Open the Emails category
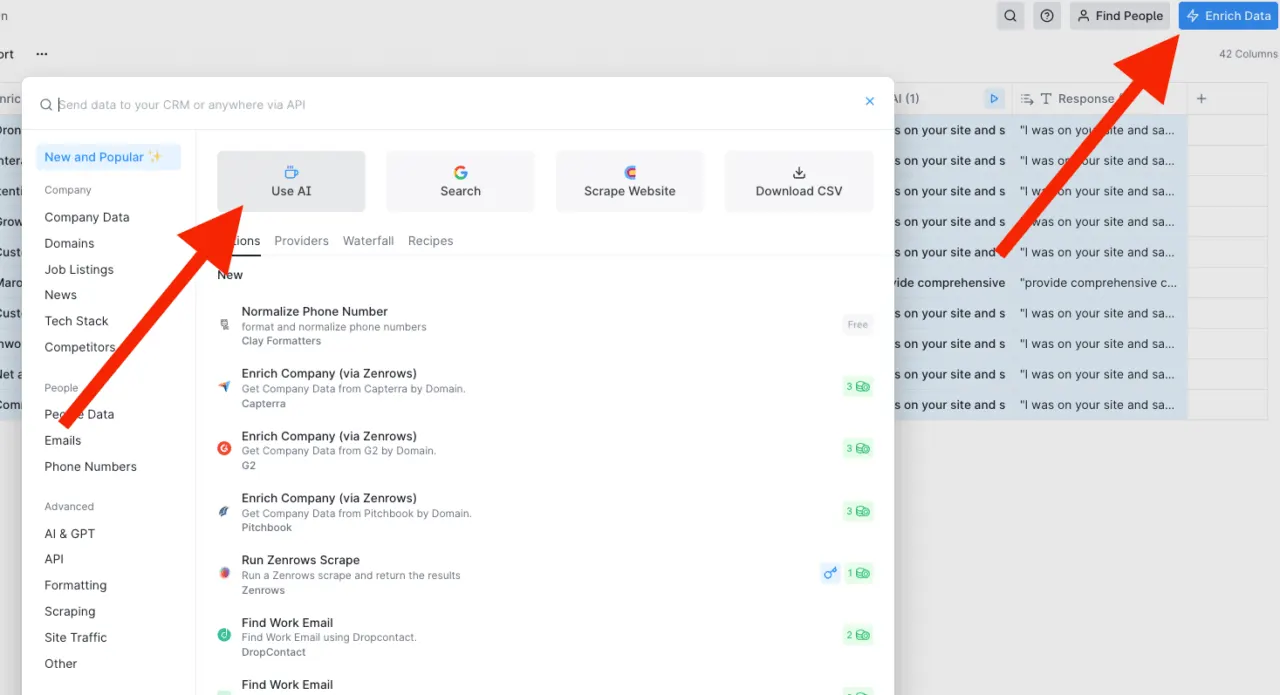The image size is (1280, 695). (x=63, y=440)
